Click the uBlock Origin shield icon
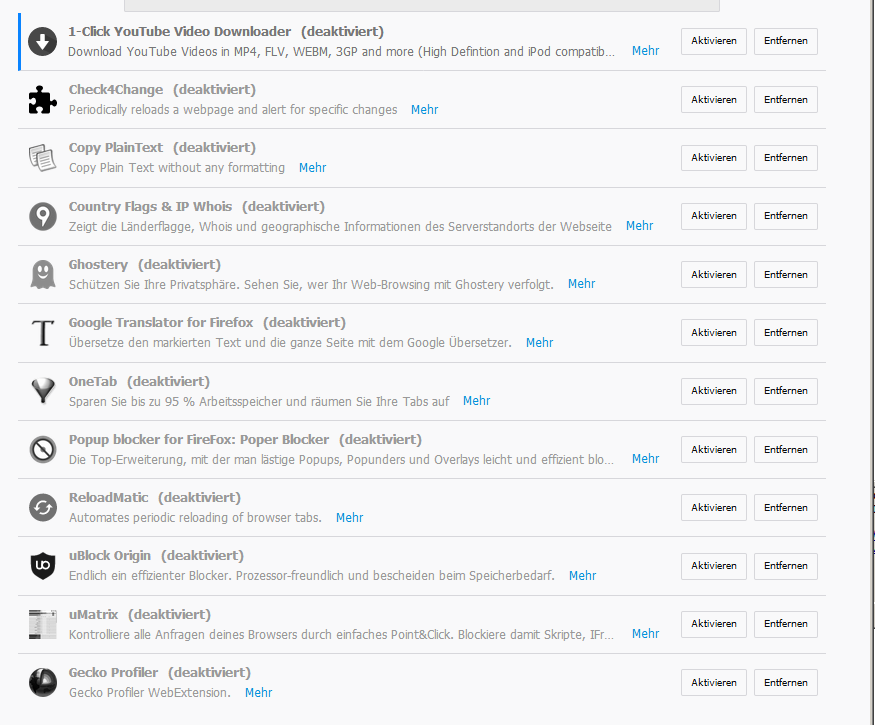 point(42,566)
